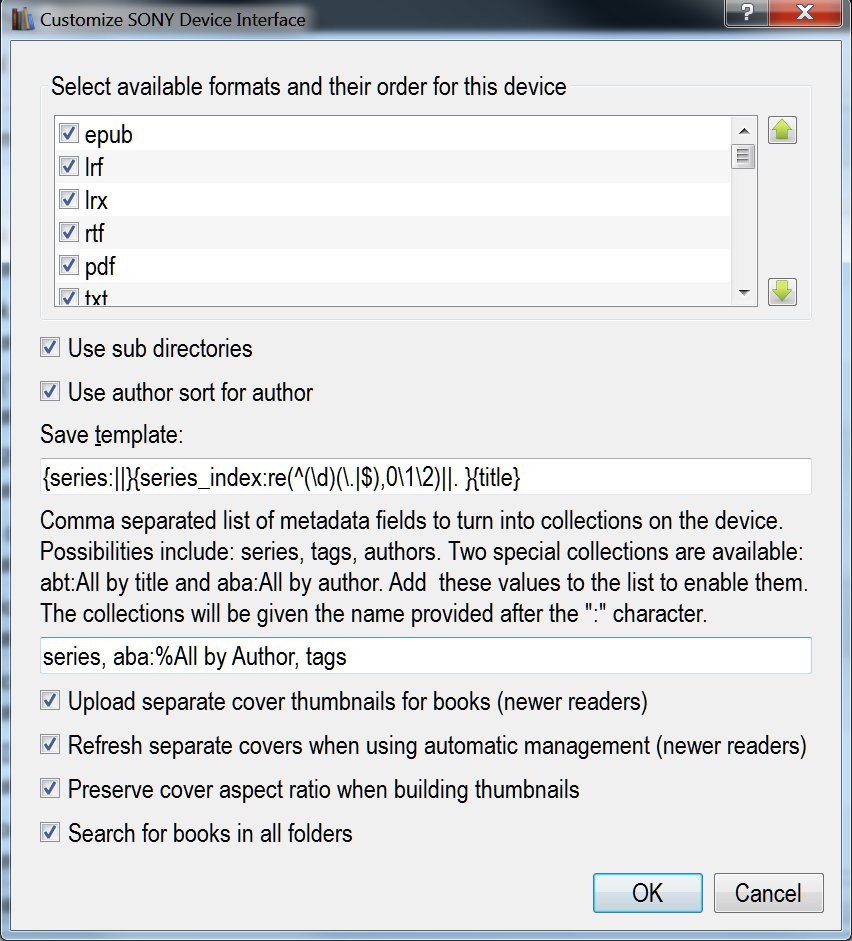Click the green move-up arrow icon
The height and width of the screenshot is (941, 852).
click(782, 131)
